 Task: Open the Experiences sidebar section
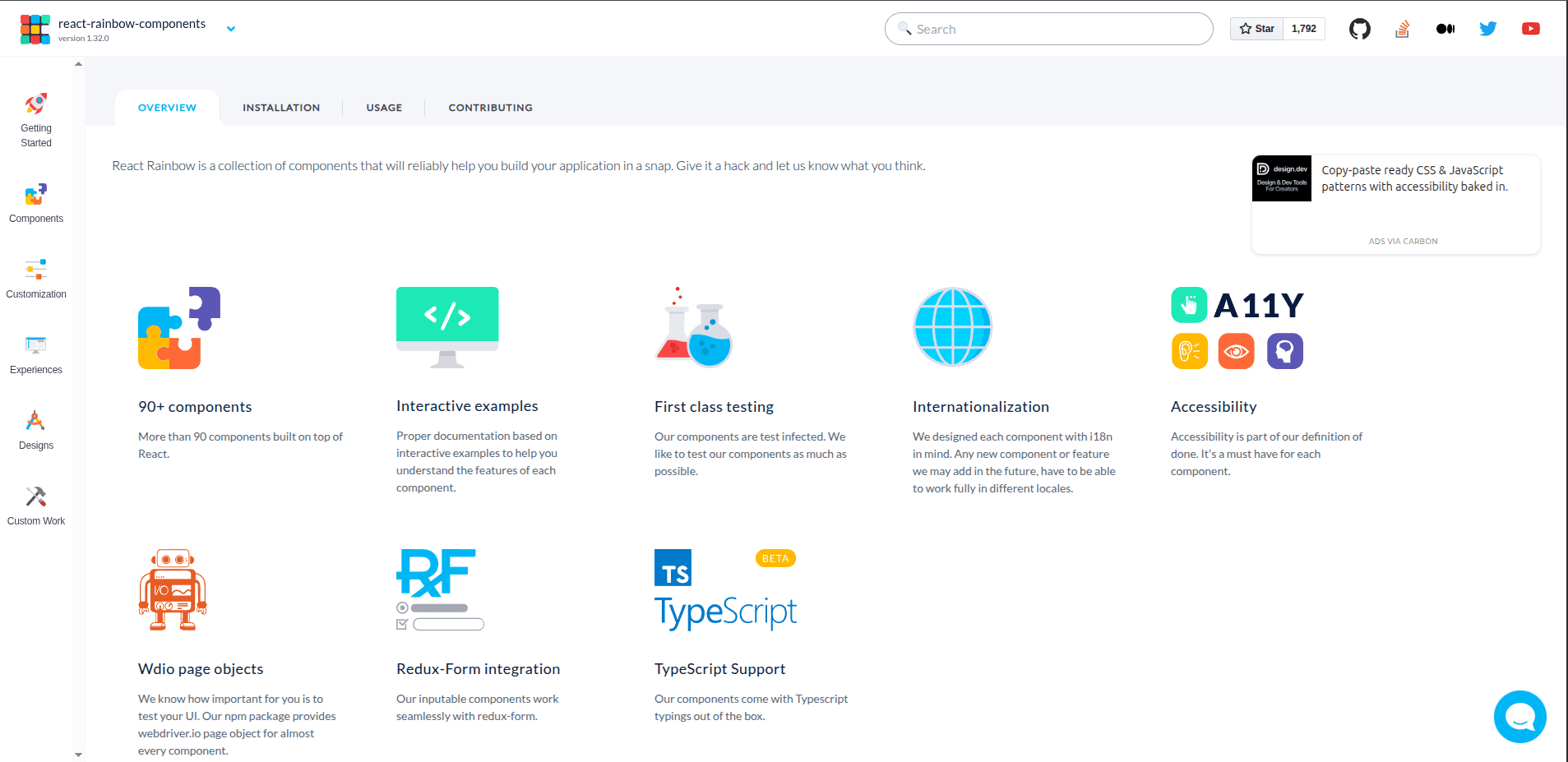(x=36, y=355)
